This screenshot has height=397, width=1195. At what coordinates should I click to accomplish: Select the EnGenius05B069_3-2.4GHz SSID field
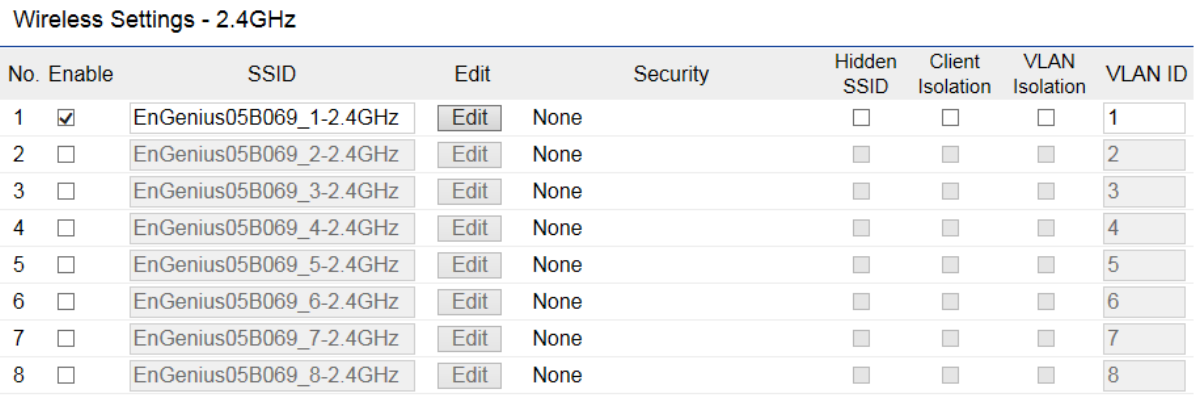272,191
